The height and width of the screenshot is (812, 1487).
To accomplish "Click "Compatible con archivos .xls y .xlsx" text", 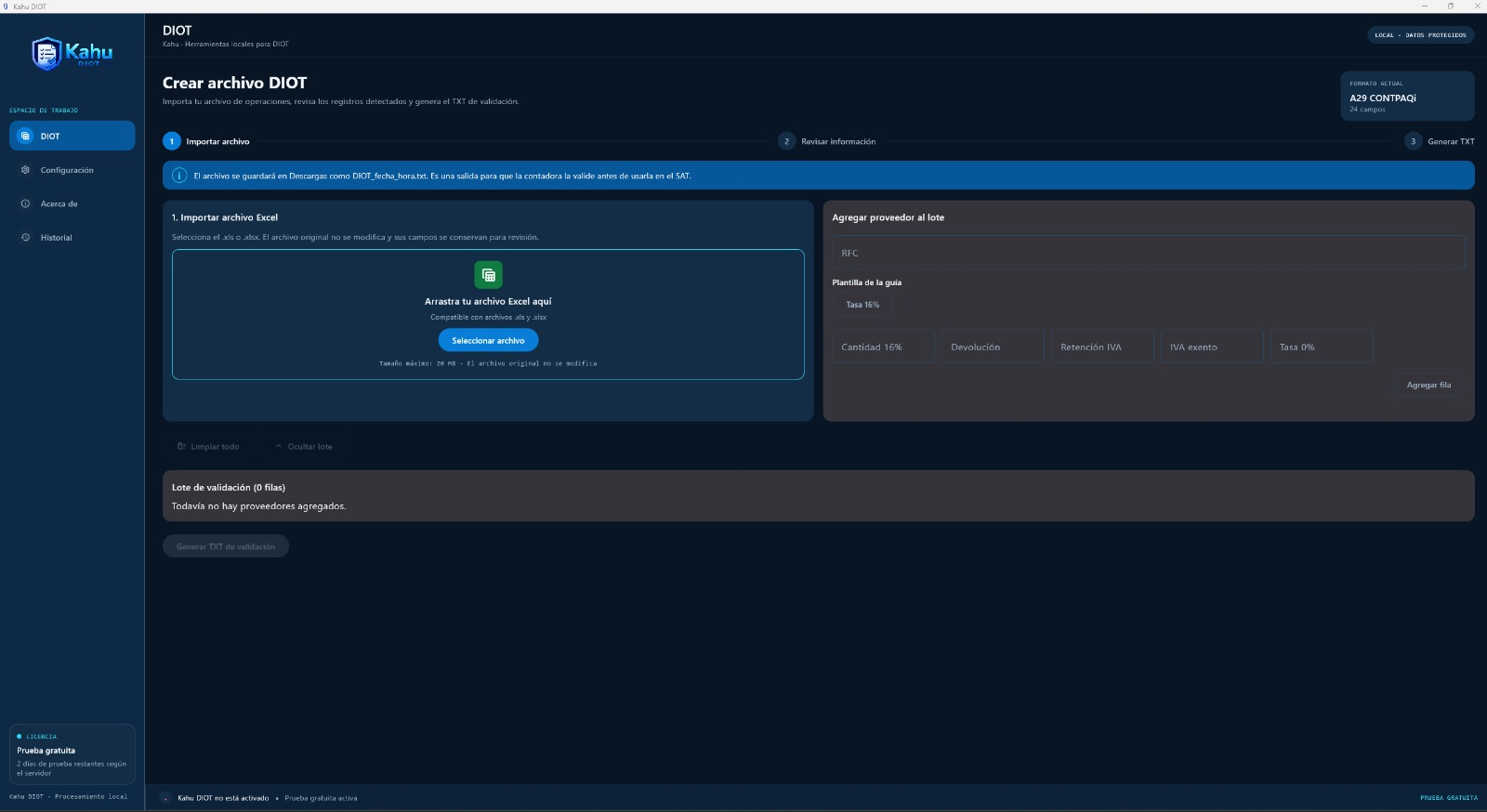I will (488, 317).
